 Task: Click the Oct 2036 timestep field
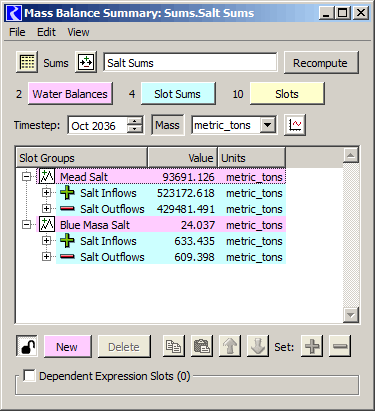tap(98, 125)
